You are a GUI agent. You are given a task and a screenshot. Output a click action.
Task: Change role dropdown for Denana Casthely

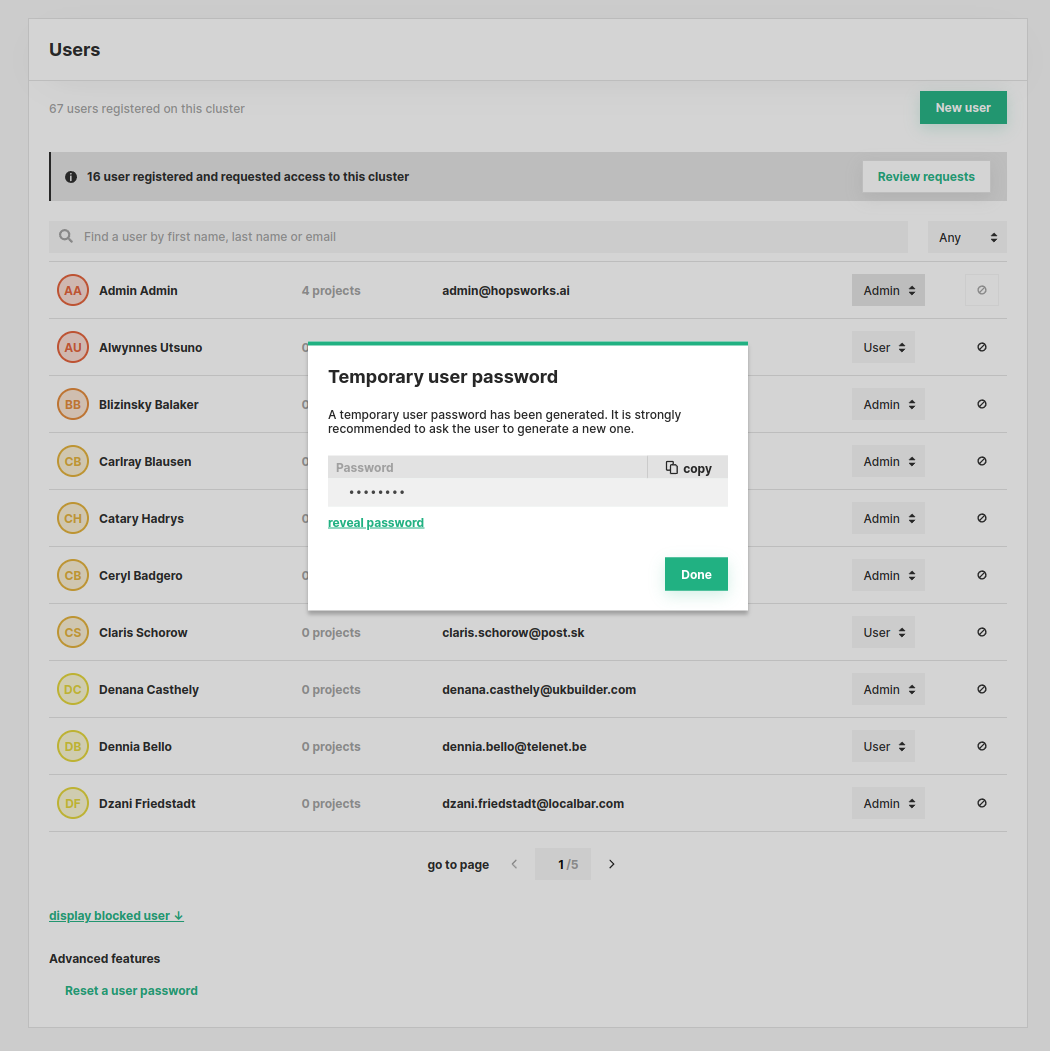tap(888, 690)
